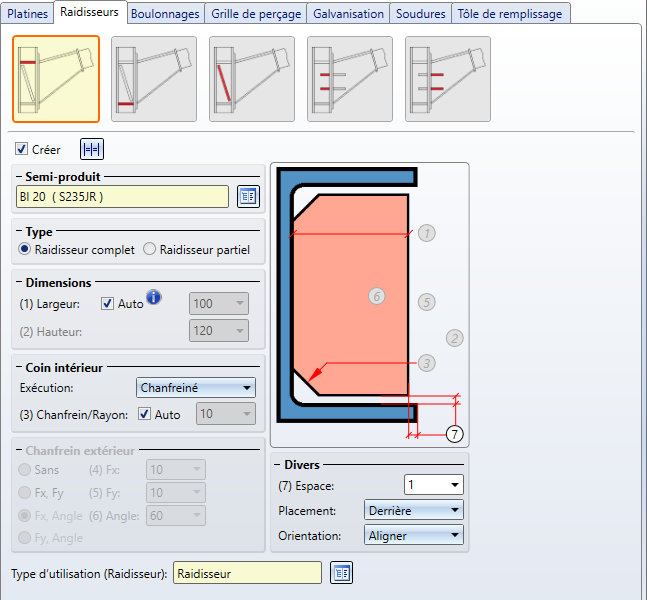Screen dimensions: 647x600
Task: Open the Semi-produit catalog browser icon
Action: pyautogui.click(x=248, y=196)
